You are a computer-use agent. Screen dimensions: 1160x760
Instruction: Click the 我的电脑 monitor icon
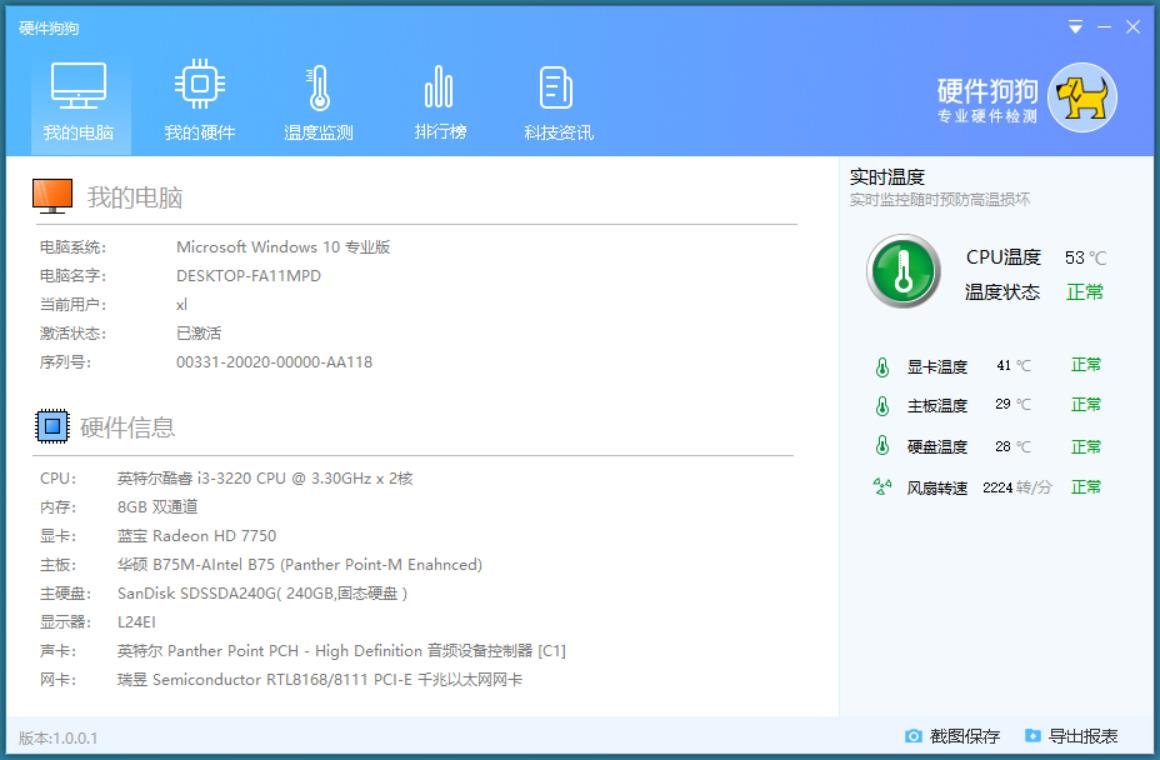pyautogui.click(x=79, y=86)
